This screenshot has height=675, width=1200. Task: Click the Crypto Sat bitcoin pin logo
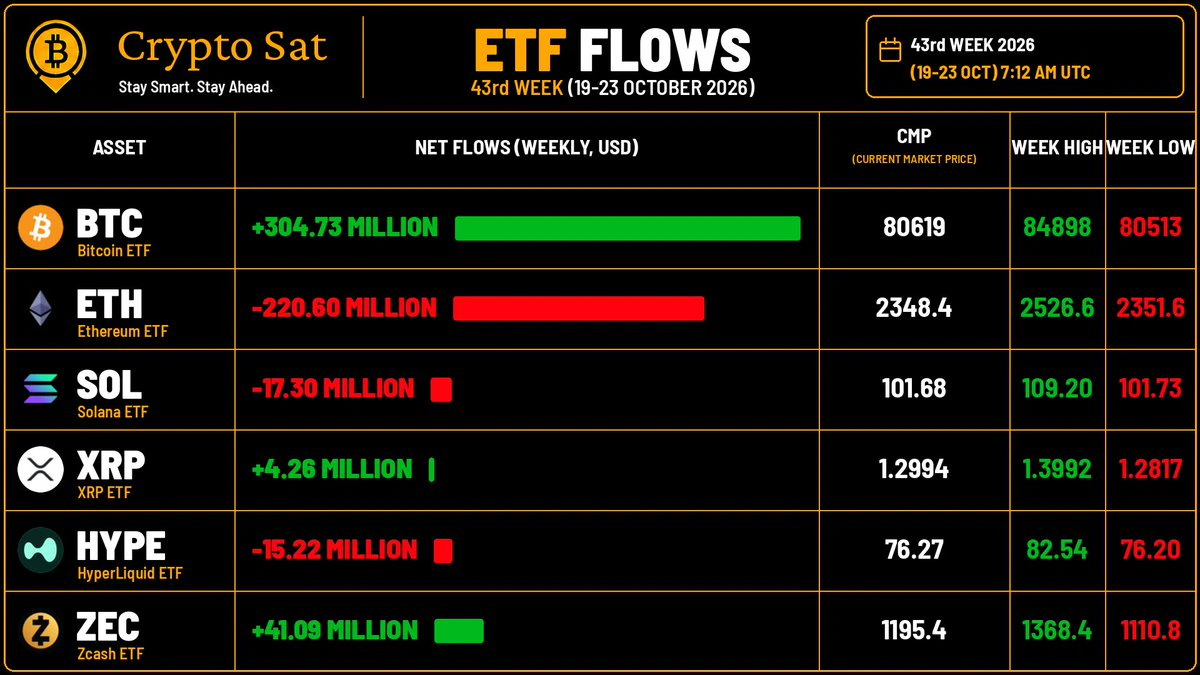click(x=56, y=56)
